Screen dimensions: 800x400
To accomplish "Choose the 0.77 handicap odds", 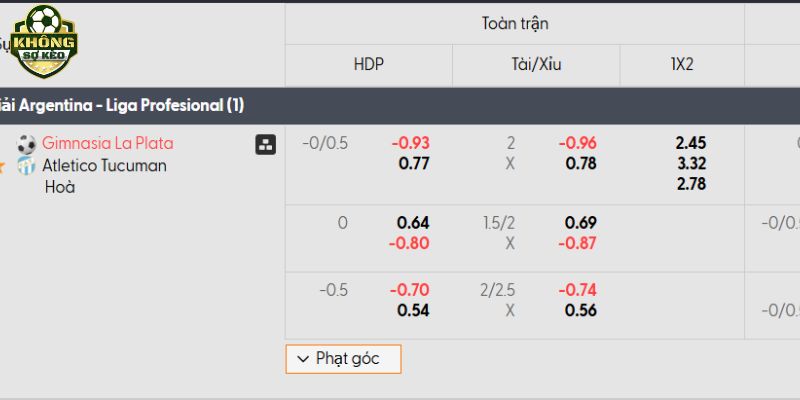I will [414, 164].
